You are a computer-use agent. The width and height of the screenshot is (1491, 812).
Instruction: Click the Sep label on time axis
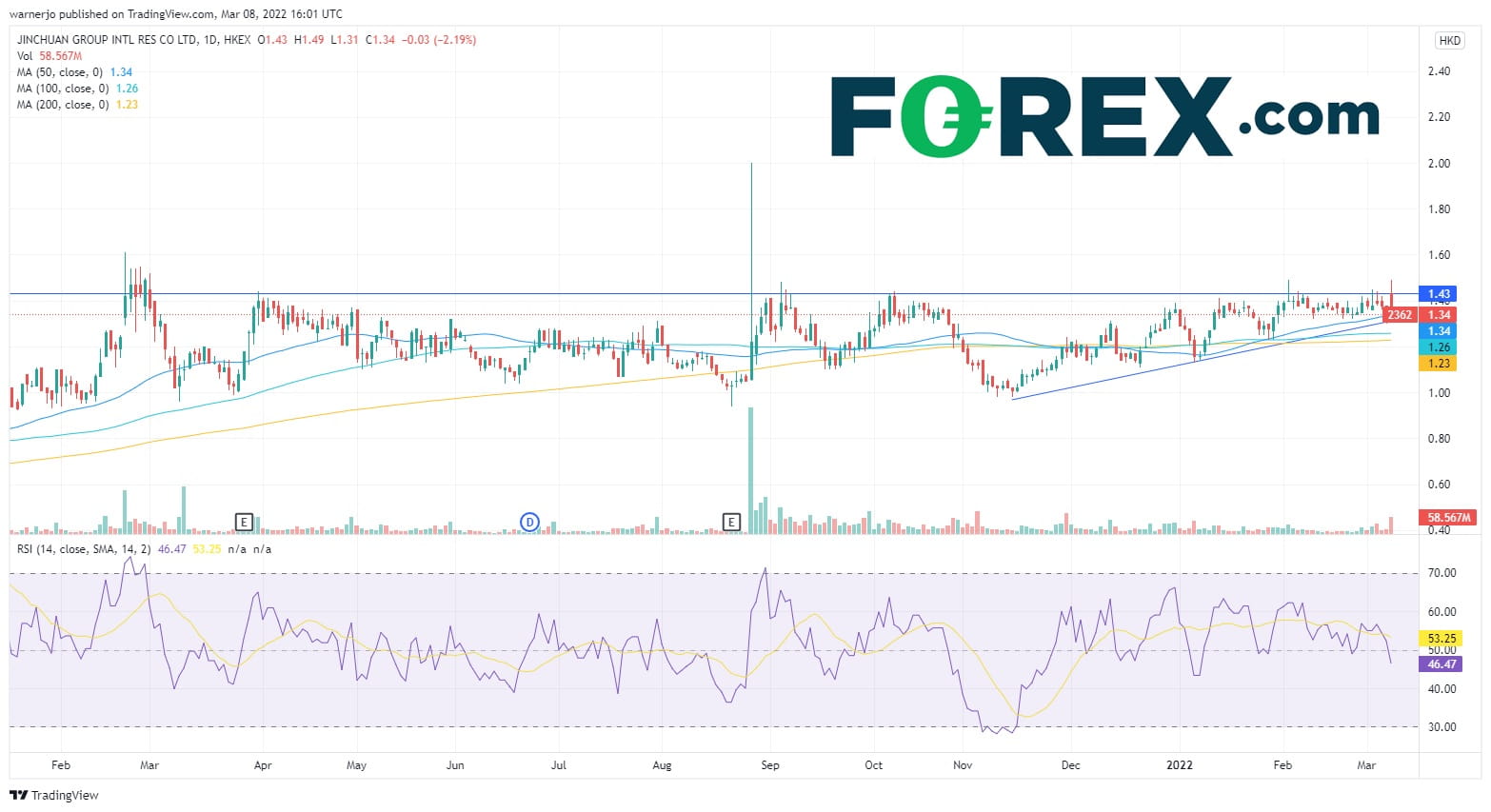(770, 765)
